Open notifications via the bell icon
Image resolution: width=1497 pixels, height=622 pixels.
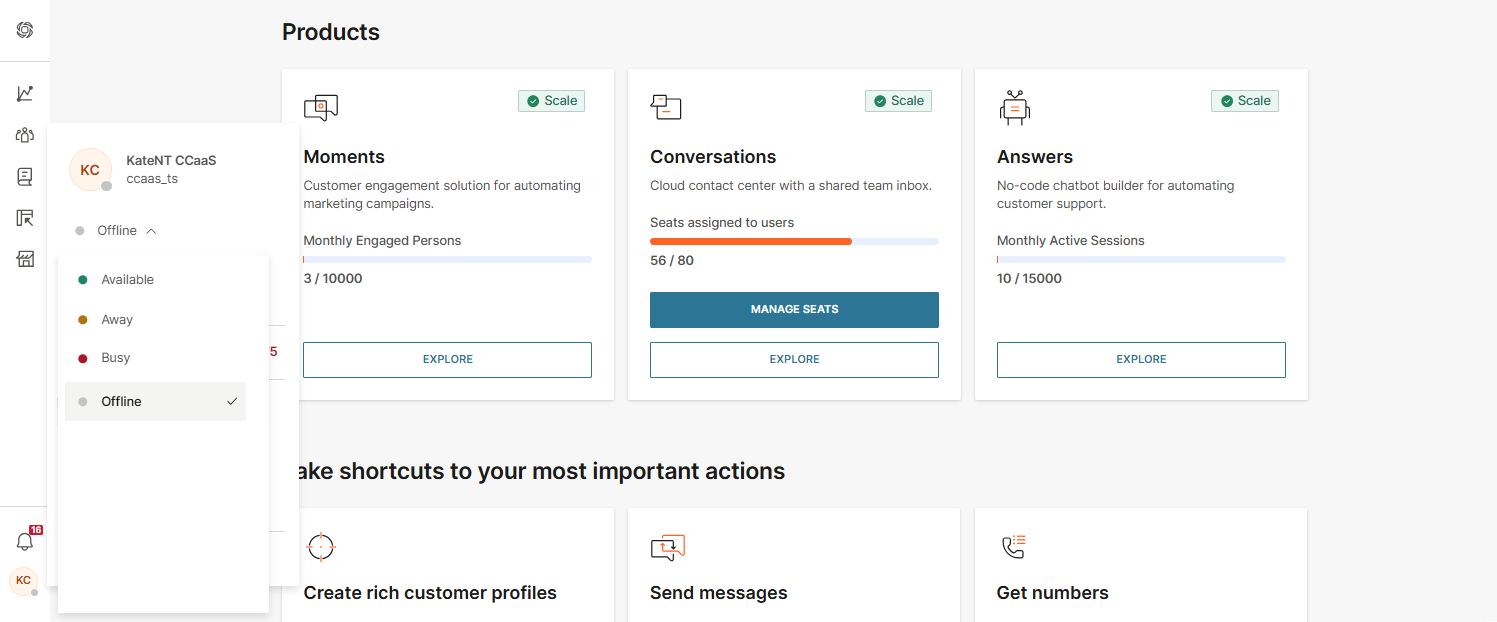(24, 541)
